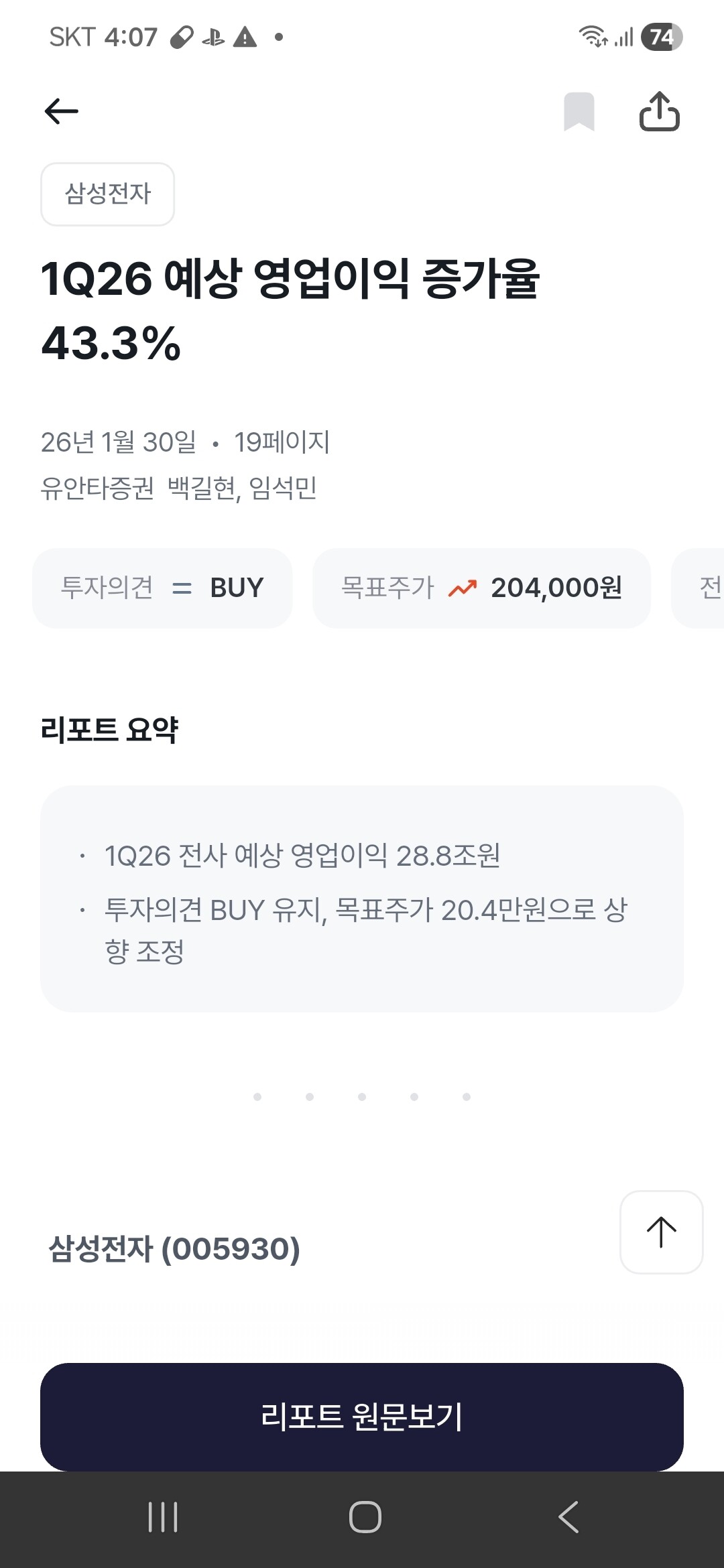Tap the battery indicator in status bar
724x1568 pixels.
tap(661, 37)
